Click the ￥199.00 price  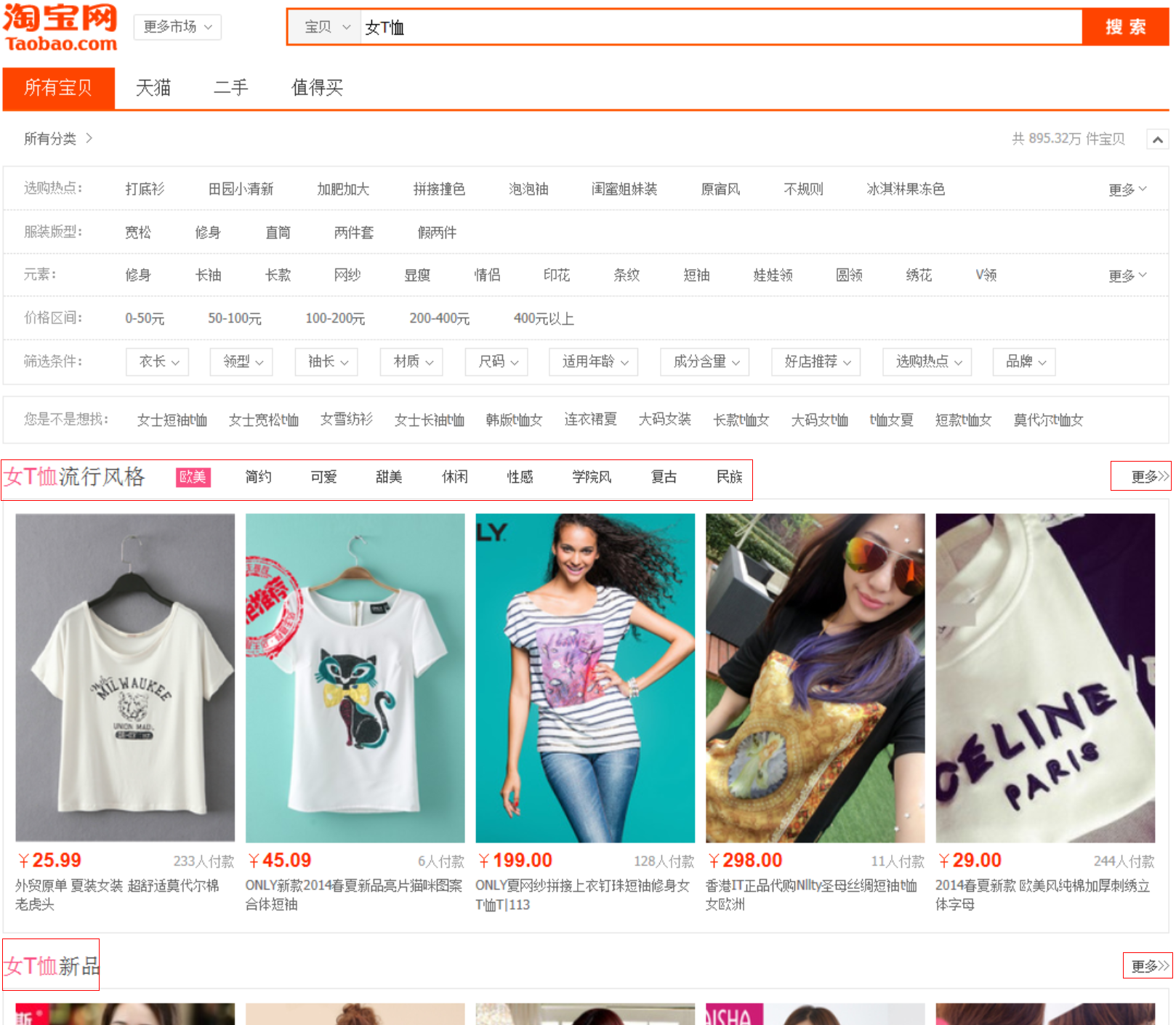tap(515, 861)
